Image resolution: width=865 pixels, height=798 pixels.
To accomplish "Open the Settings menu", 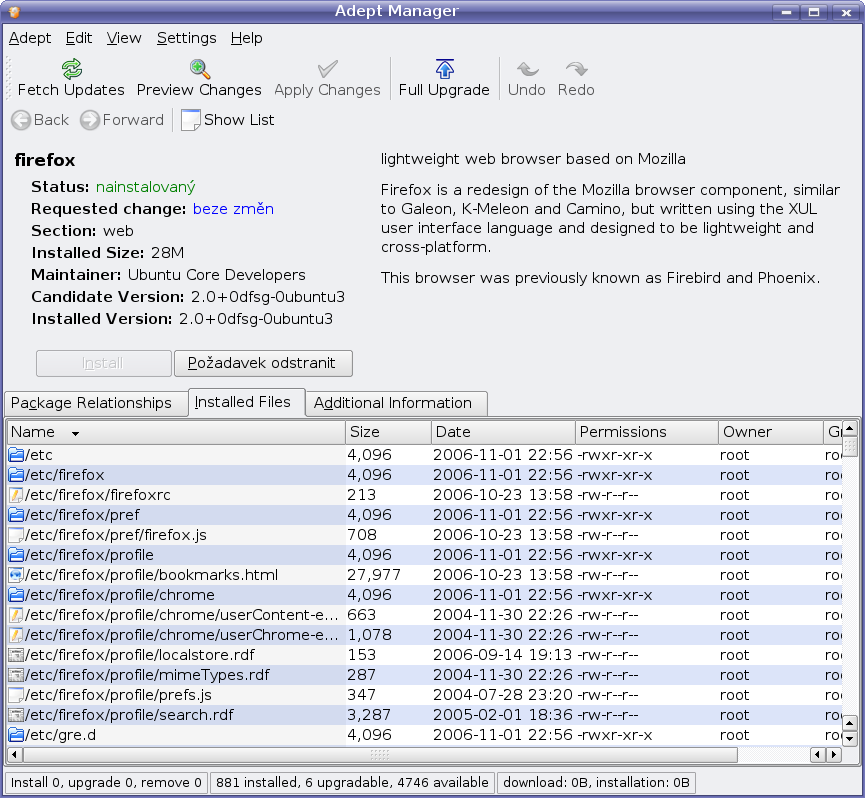I will tap(186, 38).
